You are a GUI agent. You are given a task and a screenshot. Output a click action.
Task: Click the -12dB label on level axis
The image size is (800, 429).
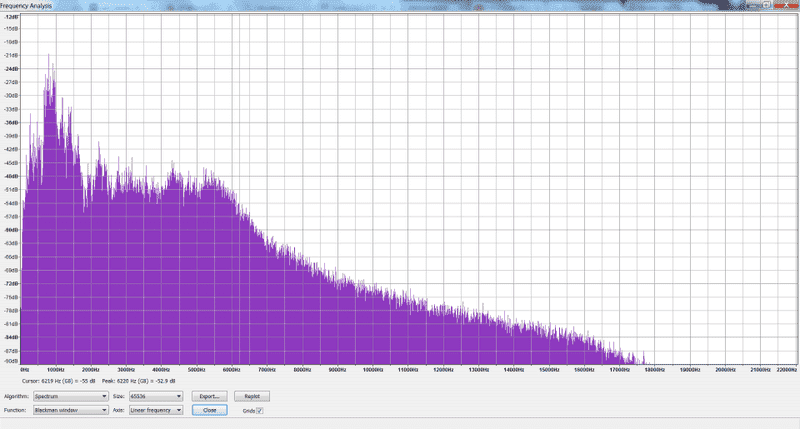pos(12,15)
